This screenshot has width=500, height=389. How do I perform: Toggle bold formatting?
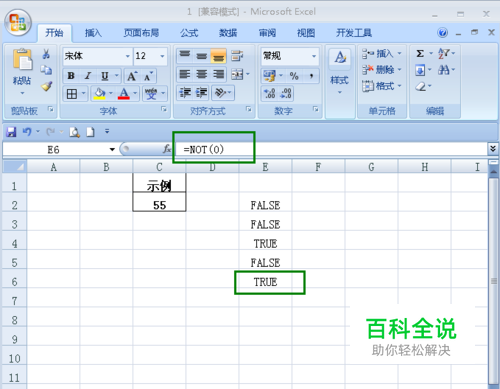71,76
